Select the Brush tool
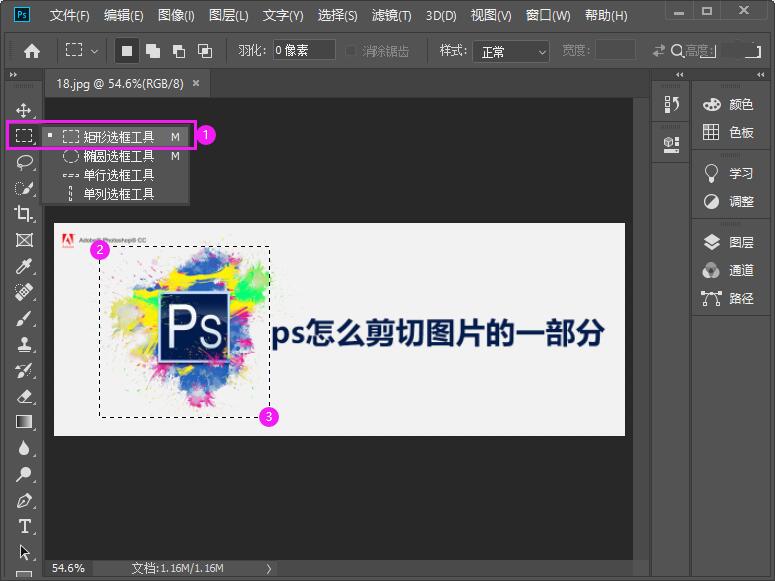 (x=24, y=318)
